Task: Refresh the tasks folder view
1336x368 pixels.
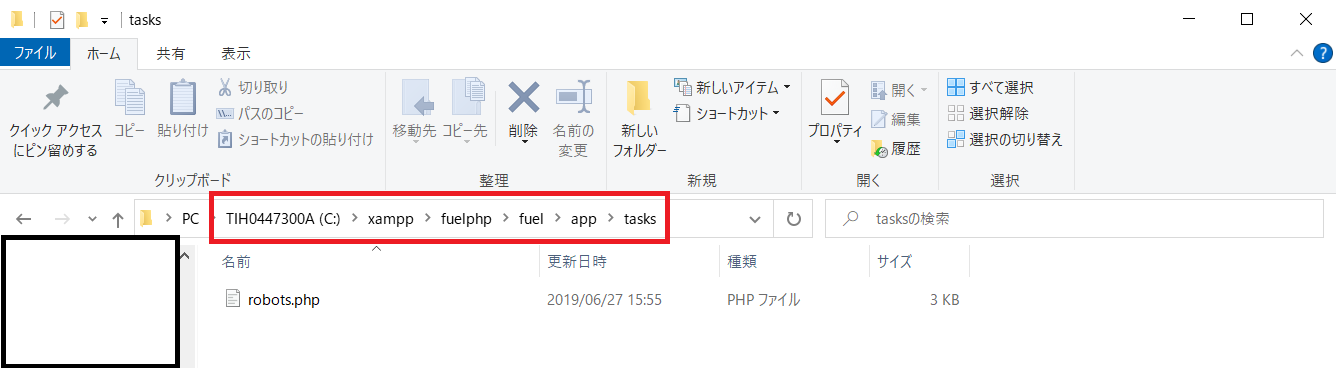Action: (x=793, y=219)
